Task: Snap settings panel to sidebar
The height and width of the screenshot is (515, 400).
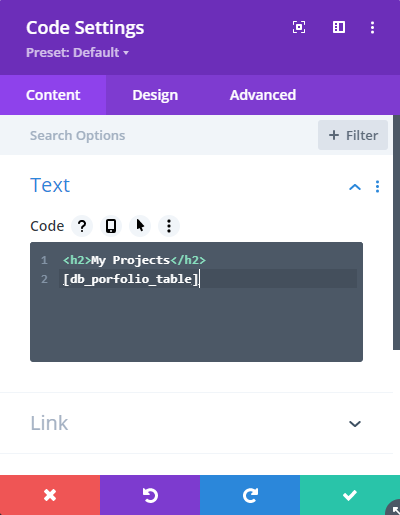Action: point(339,27)
